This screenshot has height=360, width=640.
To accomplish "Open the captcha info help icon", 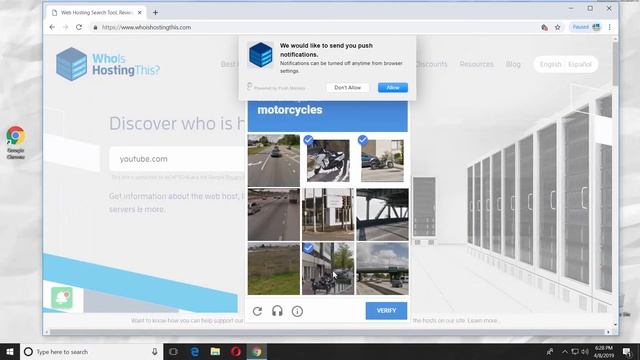I will 297,311.
